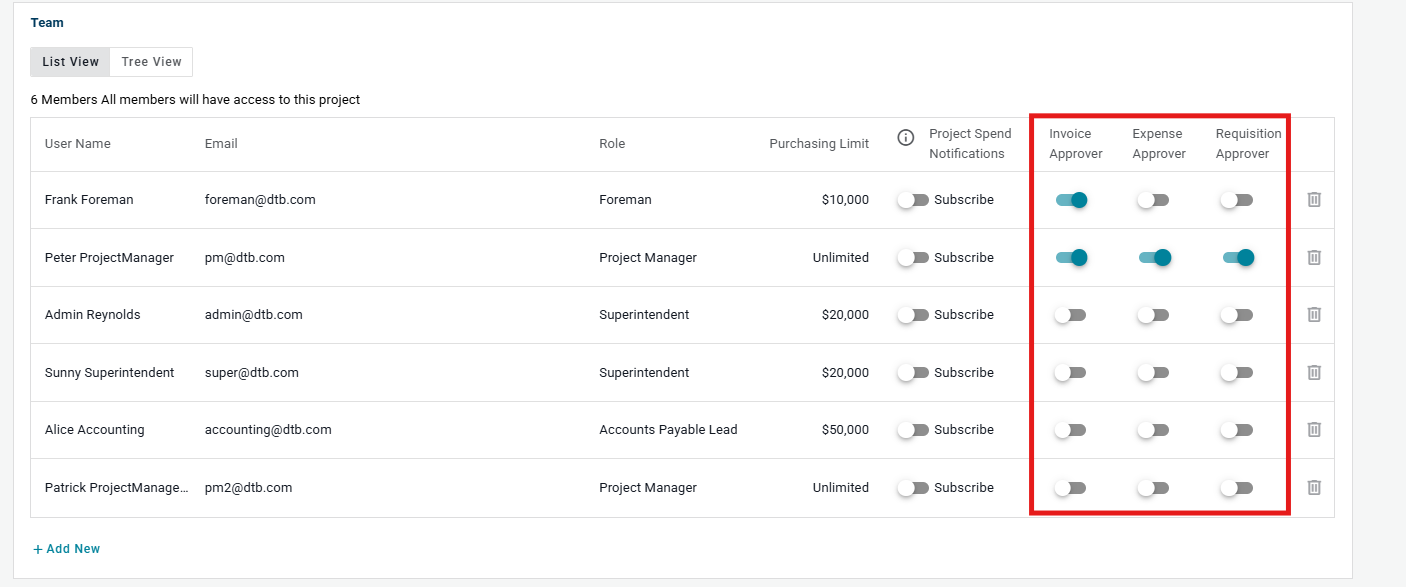Click info icon beside Project Spend Notifications
Image resolution: width=1406 pixels, height=587 pixels.
[906, 137]
